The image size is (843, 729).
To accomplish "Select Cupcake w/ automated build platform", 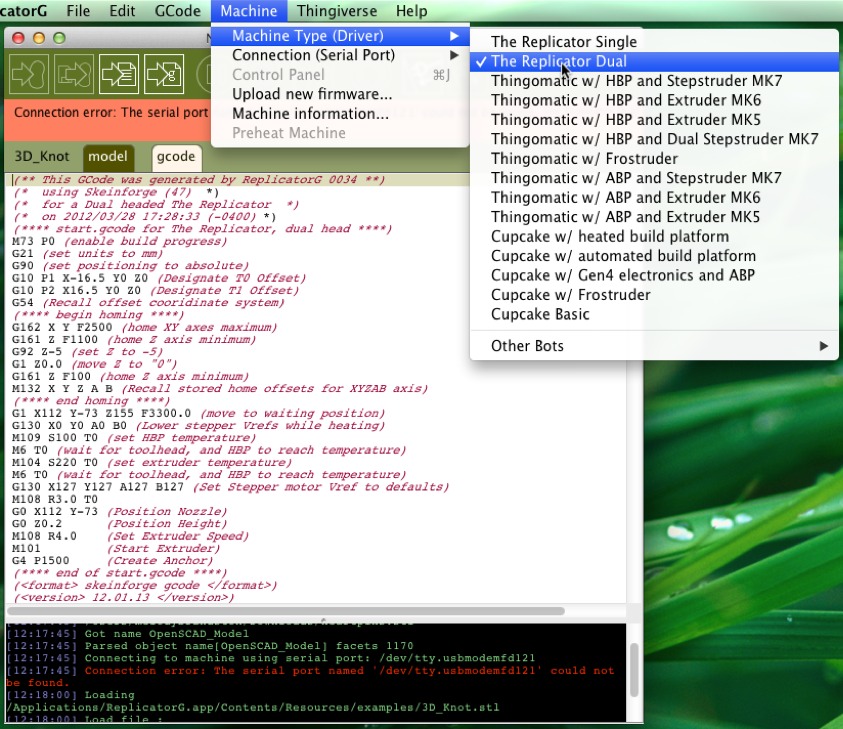I will [654, 256].
